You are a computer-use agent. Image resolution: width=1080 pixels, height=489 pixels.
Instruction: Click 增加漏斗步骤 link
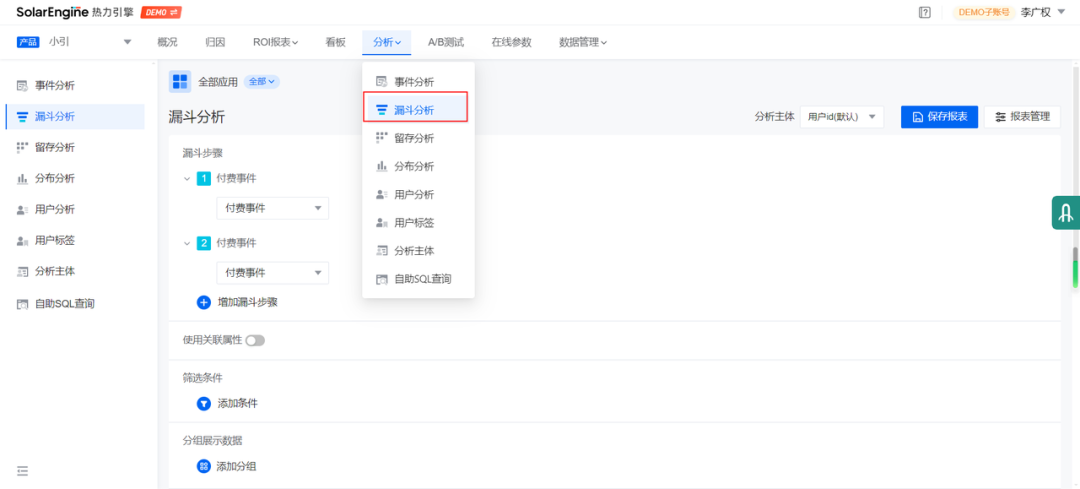[x=247, y=302]
